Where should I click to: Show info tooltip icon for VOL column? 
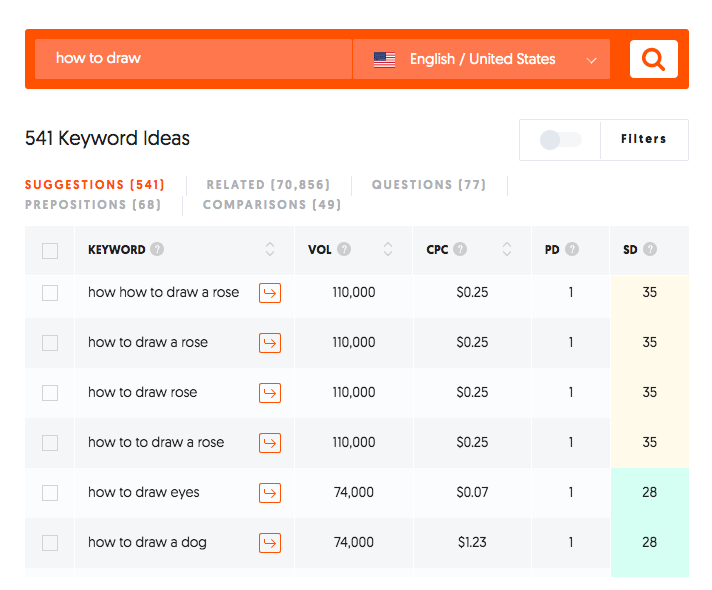point(344,250)
